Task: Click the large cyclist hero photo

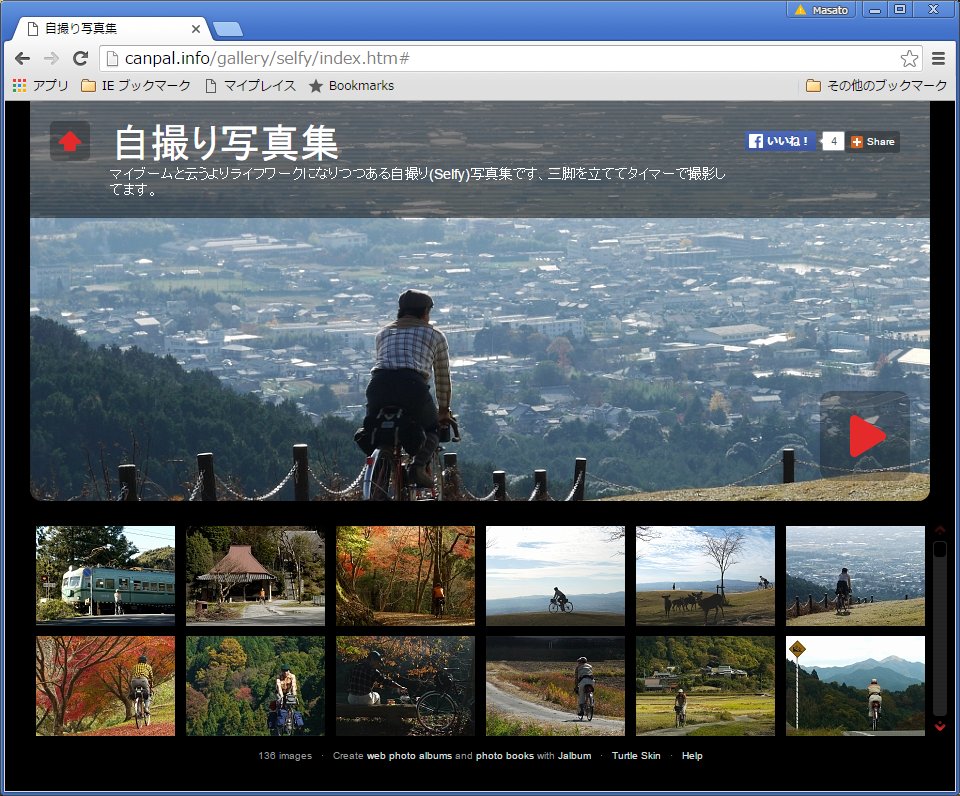Action: tap(480, 359)
